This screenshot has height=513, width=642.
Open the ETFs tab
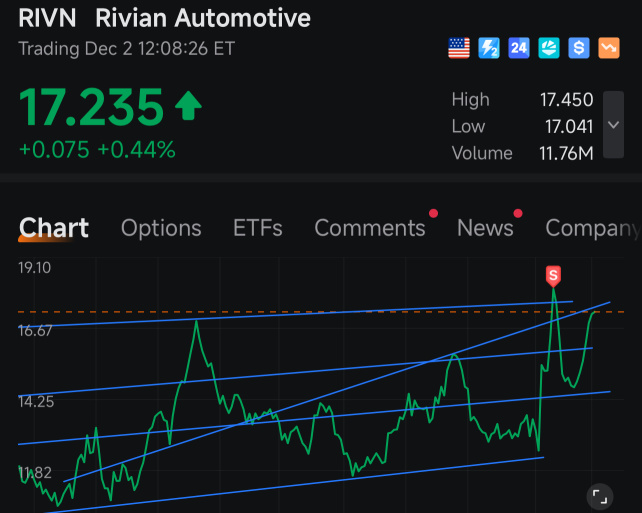(258, 228)
